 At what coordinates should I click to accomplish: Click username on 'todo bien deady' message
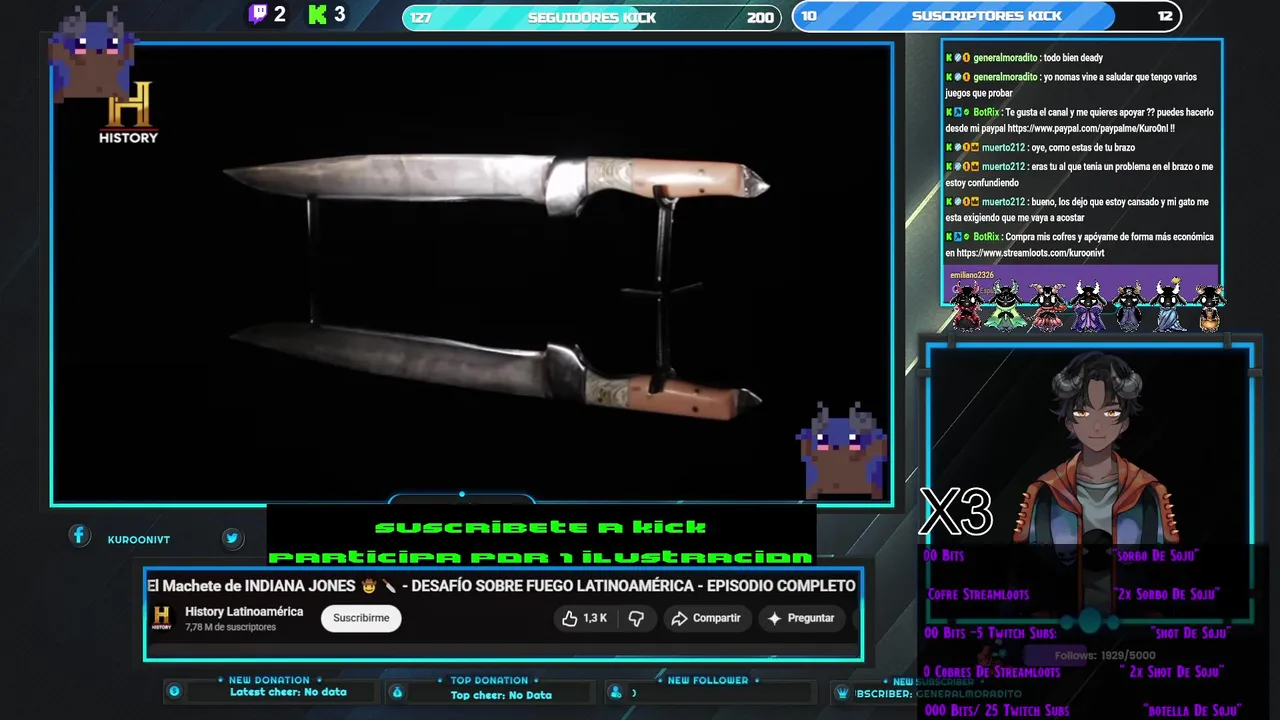(x=1005, y=58)
